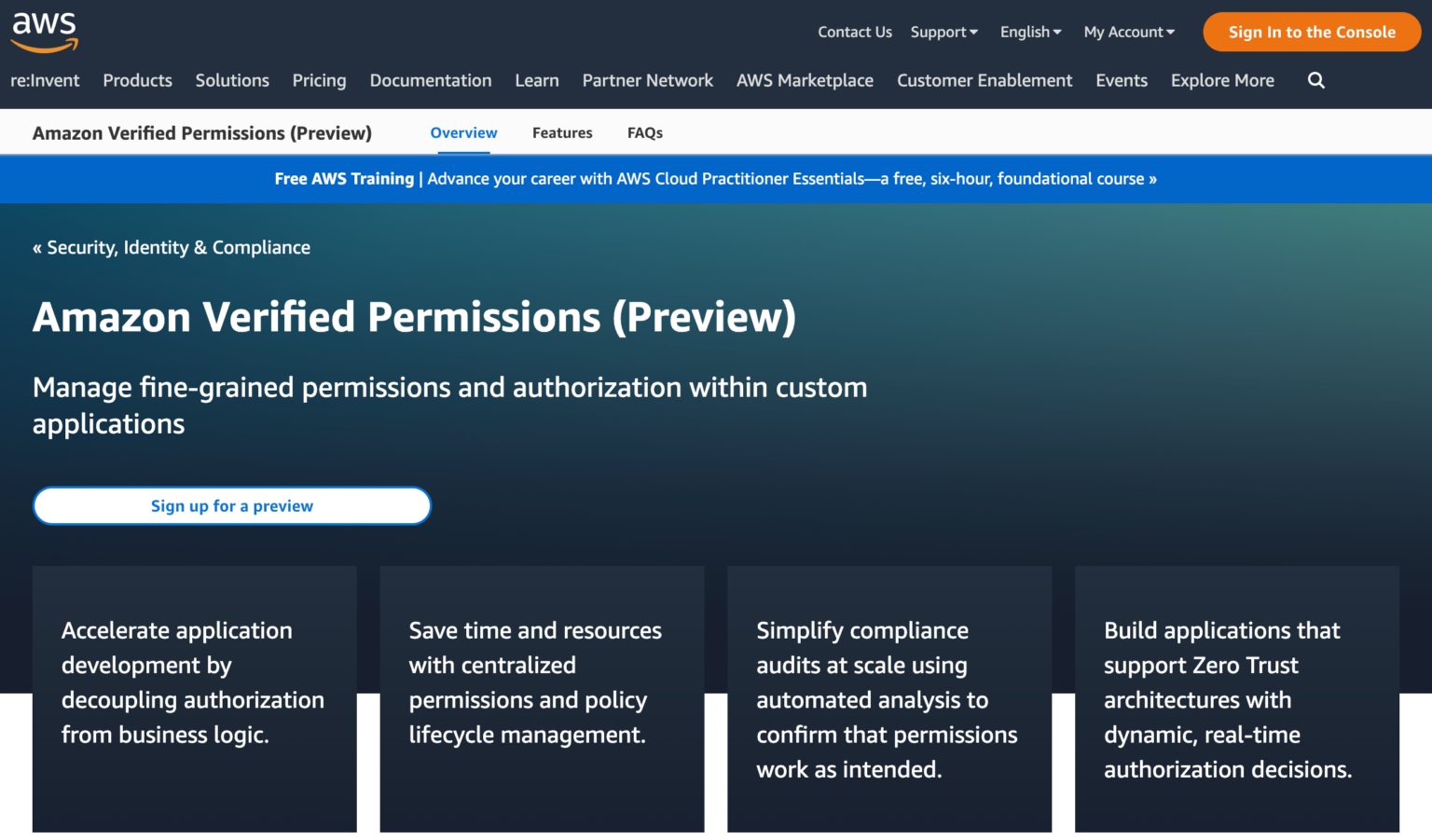
Task: Open the Products menu
Action: pos(137,80)
